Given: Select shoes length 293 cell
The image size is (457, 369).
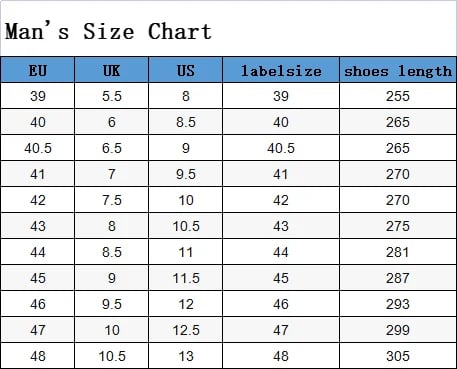Looking at the screenshot, I should click(x=398, y=304).
